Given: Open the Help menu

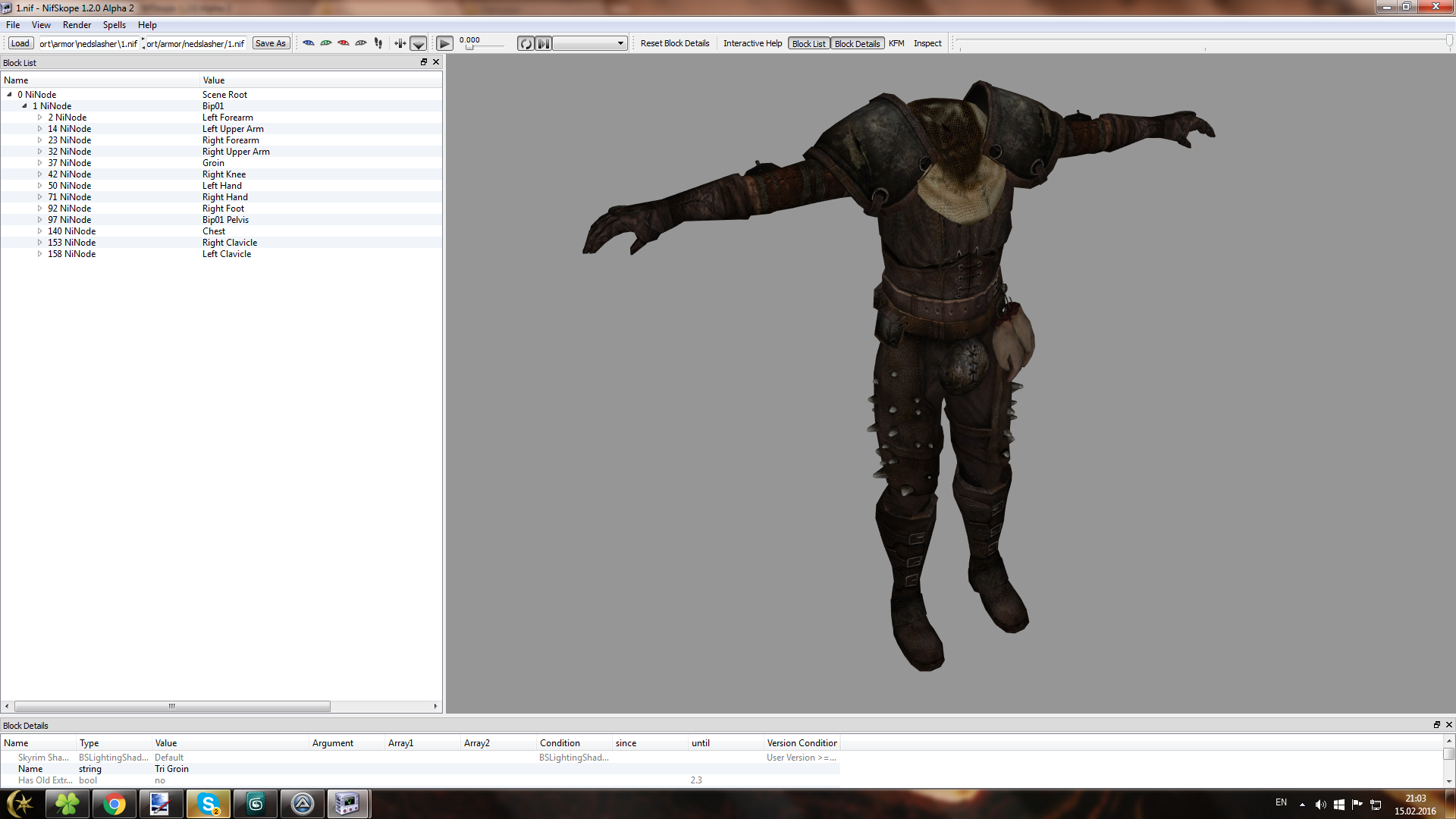Looking at the screenshot, I should point(147,25).
